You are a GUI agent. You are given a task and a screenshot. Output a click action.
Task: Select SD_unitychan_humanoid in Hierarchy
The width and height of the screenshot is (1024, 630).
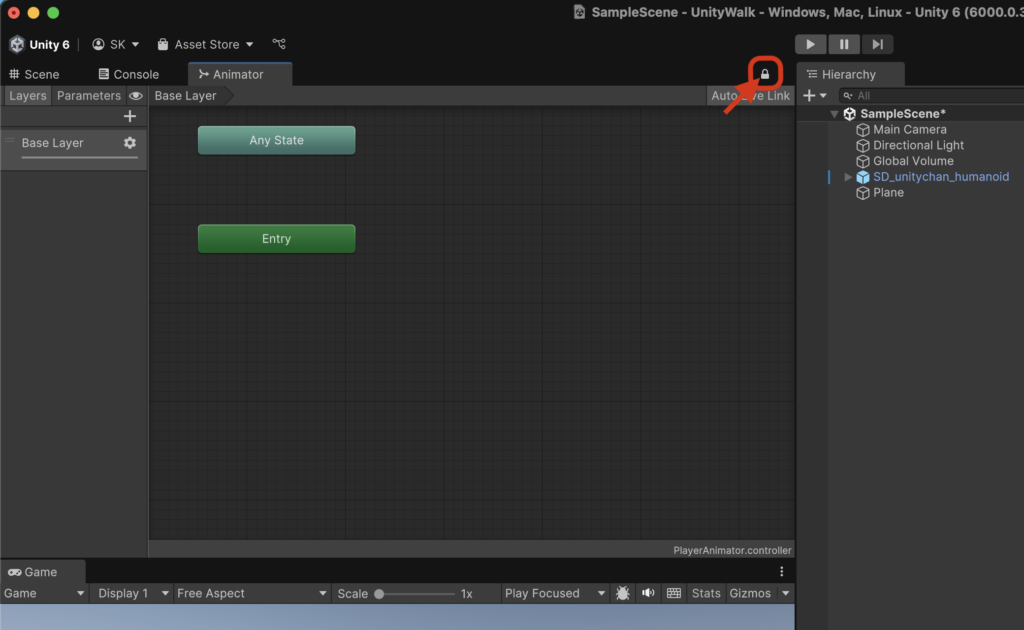click(x=940, y=177)
